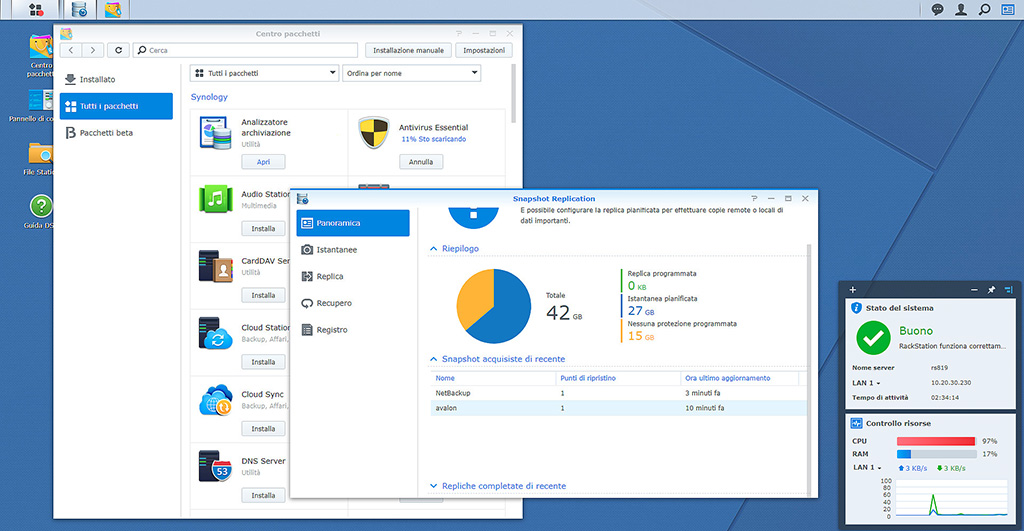1024x531 pixels.
Task: Open the Guida DSM help desktop icon
Action: pyautogui.click(x=41, y=208)
